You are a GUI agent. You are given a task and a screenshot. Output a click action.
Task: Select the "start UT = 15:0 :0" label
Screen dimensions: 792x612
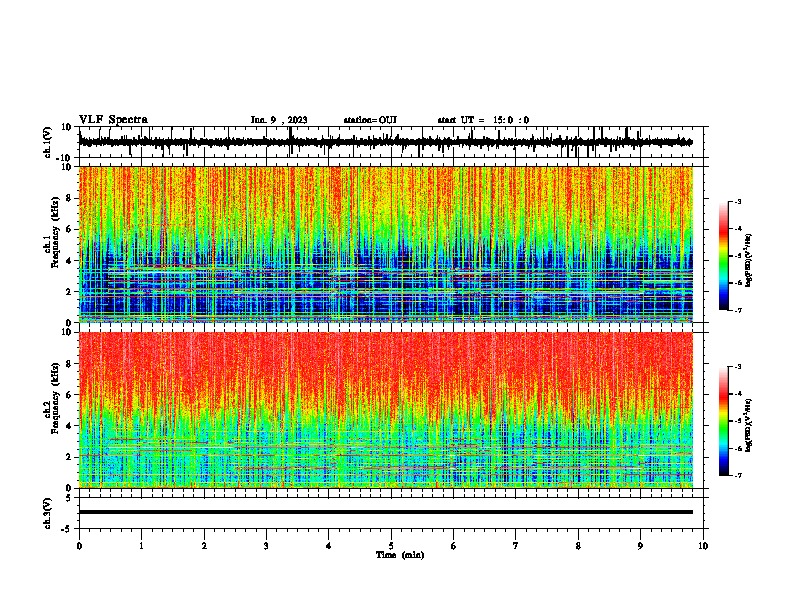pos(483,120)
